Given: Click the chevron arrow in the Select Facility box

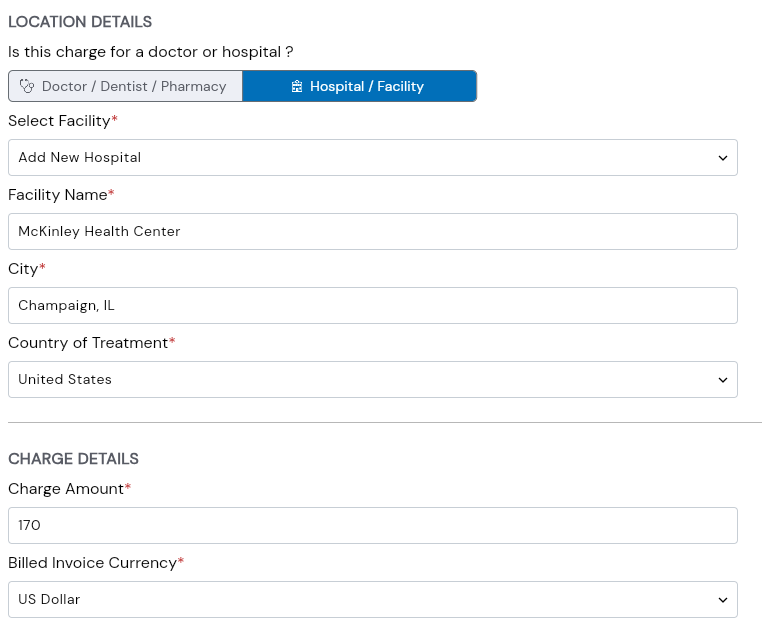Looking at the screenshot, I should [723, 158].
